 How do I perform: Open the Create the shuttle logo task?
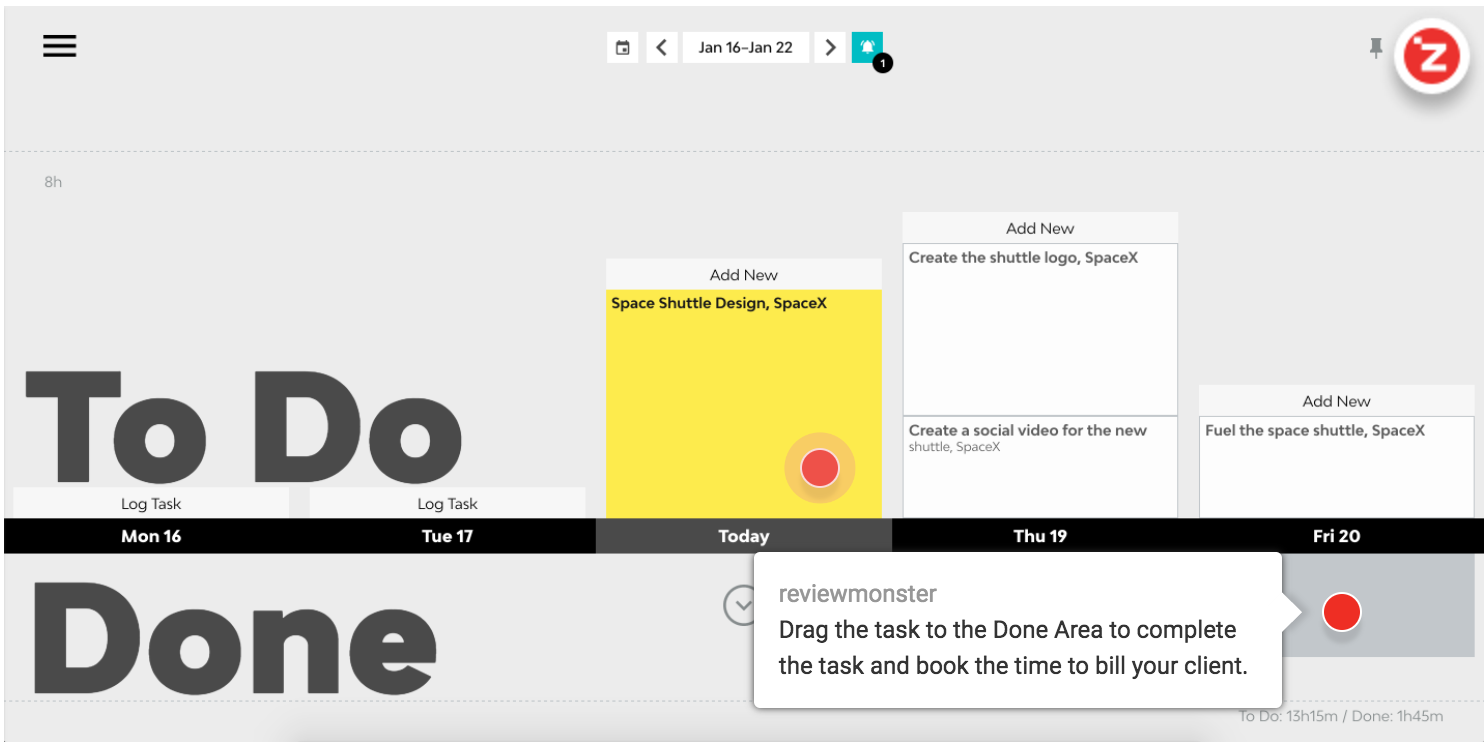coord(1040,330)
